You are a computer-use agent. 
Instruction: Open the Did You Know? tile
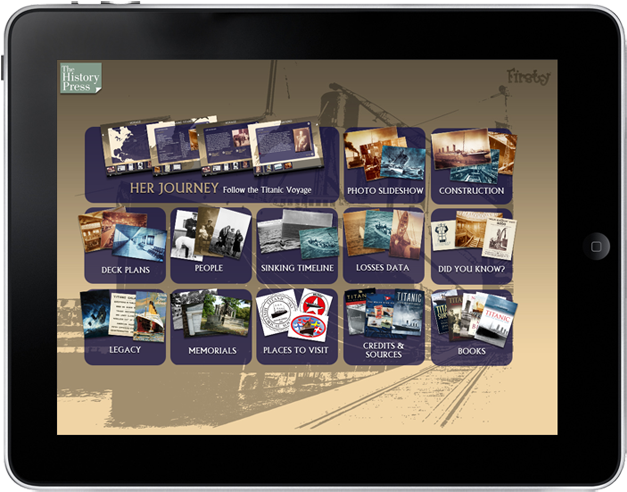(x=471, y=246)
